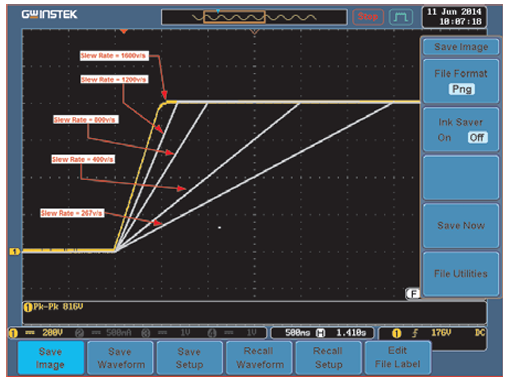The width and height of the screenshot is (508, 384).
Task: Click the orange horizontal trigger position marker
Action: click(124, 31)
